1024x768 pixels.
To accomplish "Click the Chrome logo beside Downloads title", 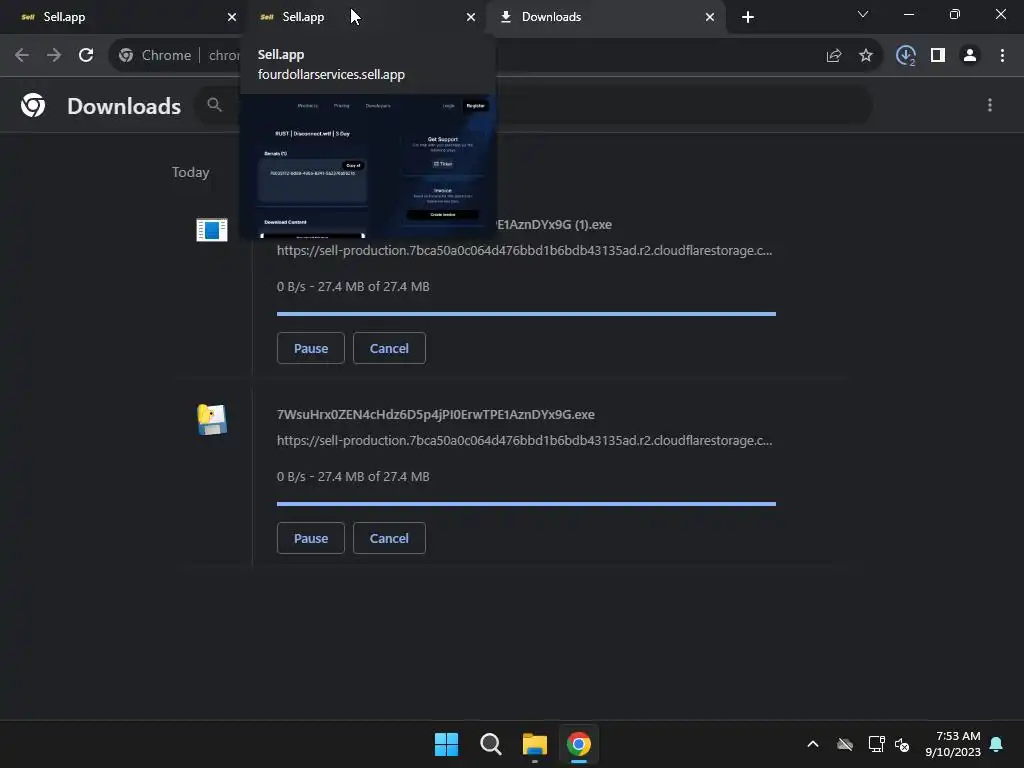I will [x=33, y=105].
